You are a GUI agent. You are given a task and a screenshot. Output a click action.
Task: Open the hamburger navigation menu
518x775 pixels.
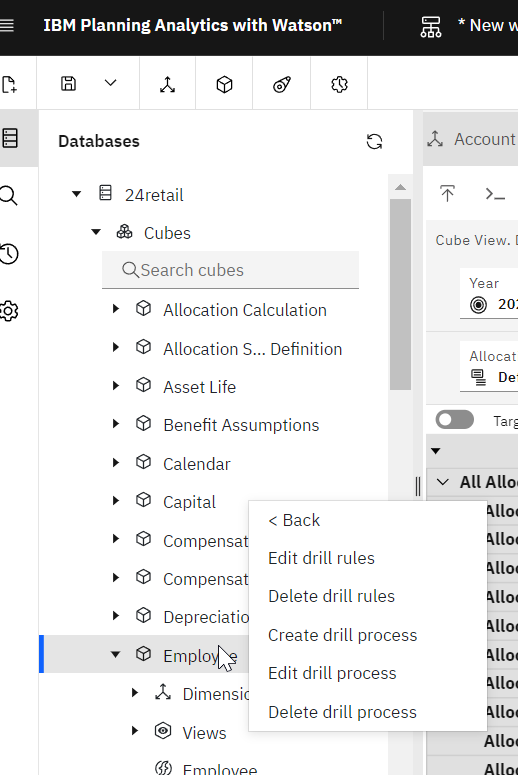coord(6,26)
